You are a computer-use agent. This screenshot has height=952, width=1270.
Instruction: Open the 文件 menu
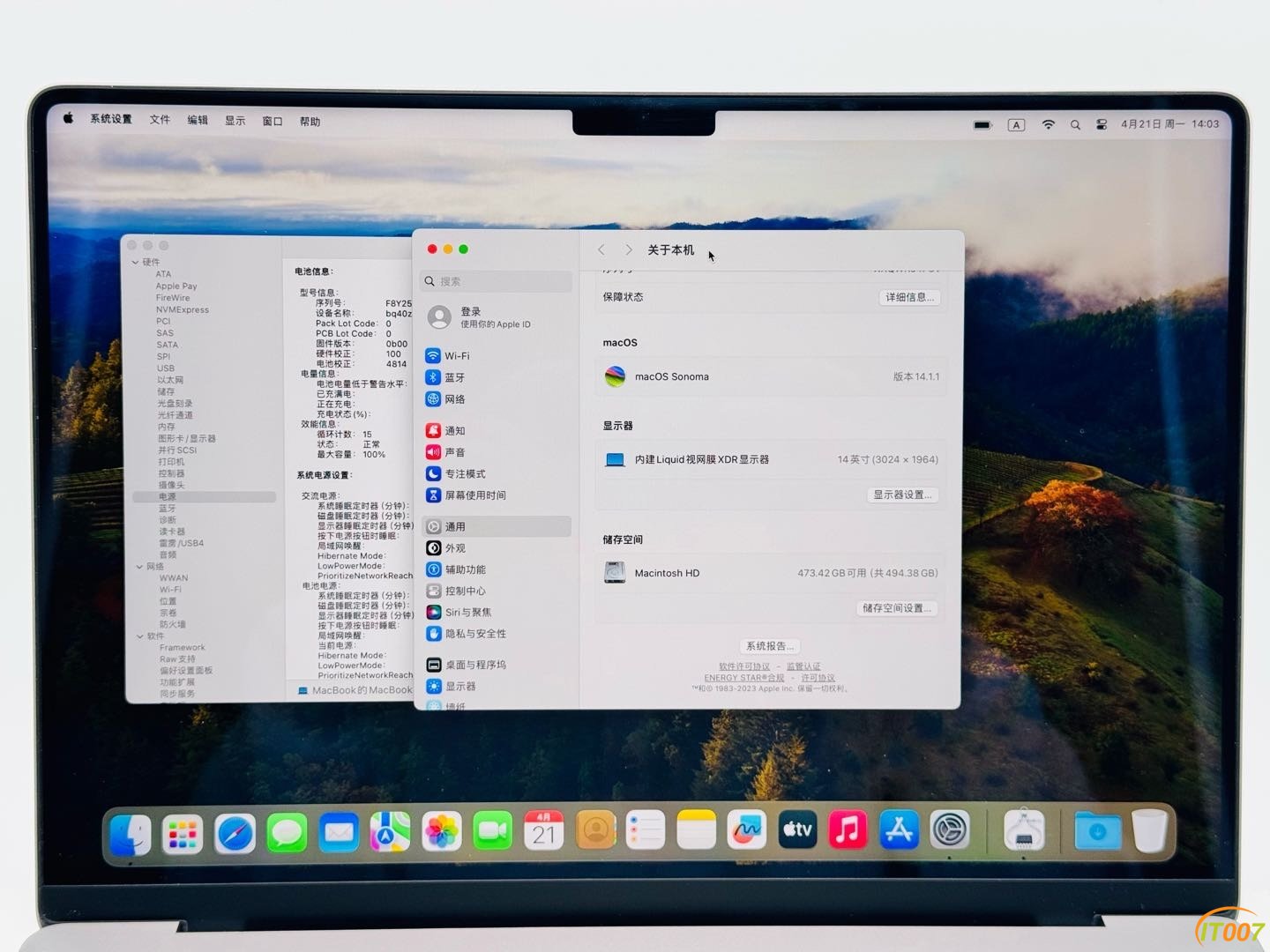point(160,119)
